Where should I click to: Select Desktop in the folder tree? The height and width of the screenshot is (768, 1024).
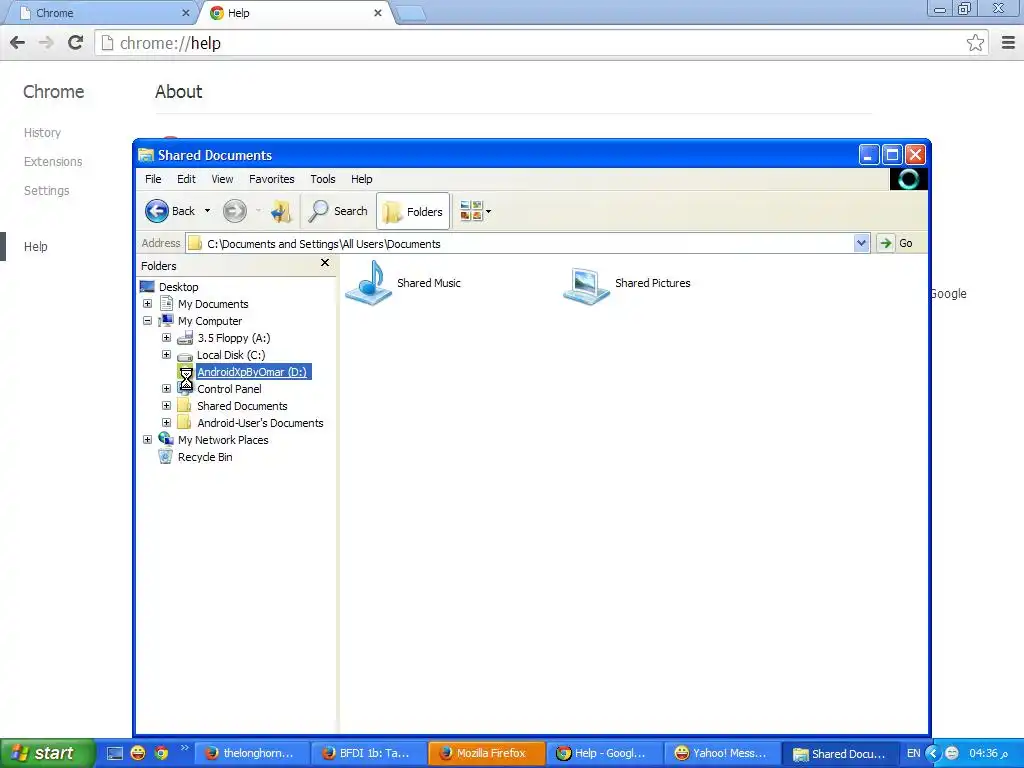(x=179, y=287)
